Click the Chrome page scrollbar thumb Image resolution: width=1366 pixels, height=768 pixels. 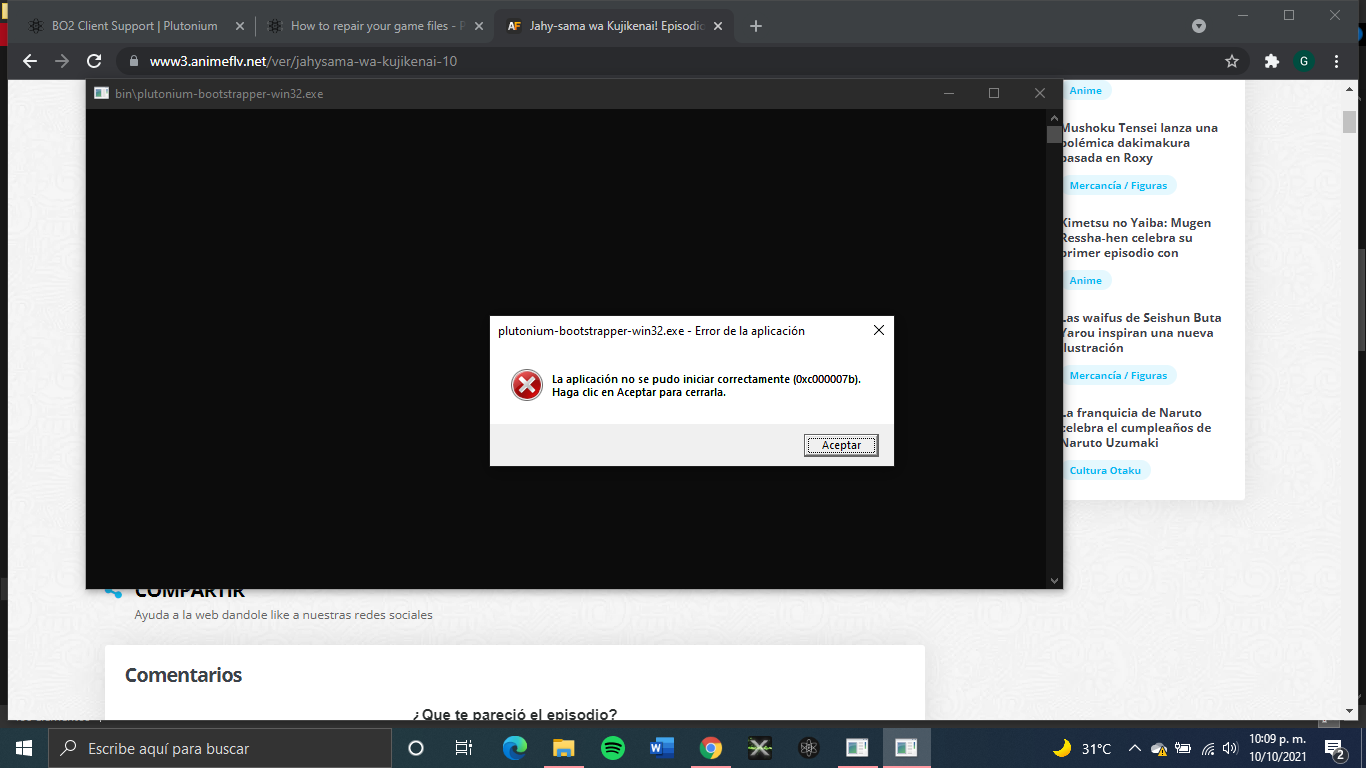[x=1350, y=122]
